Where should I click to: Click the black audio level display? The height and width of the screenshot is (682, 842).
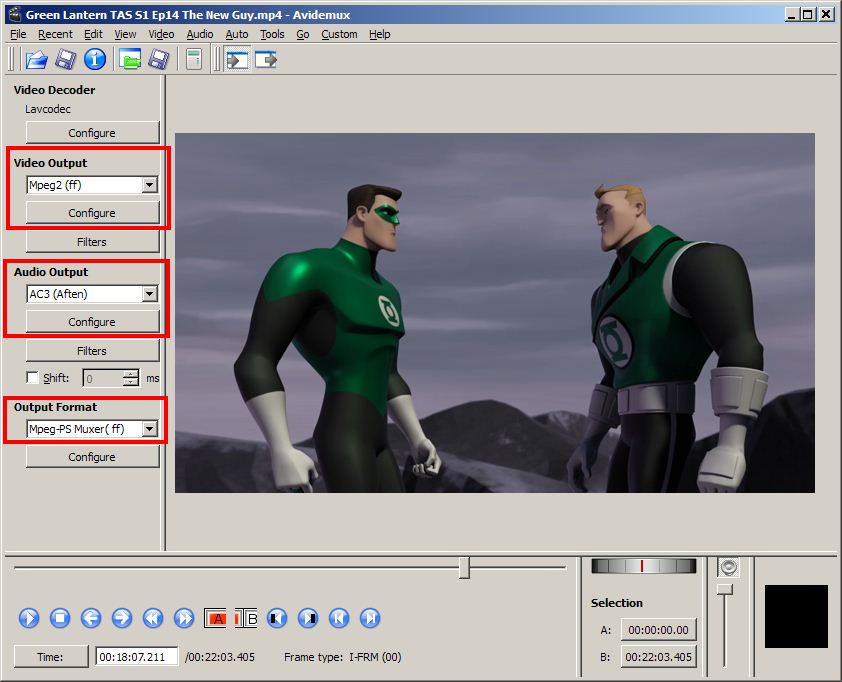pos(796,616)
